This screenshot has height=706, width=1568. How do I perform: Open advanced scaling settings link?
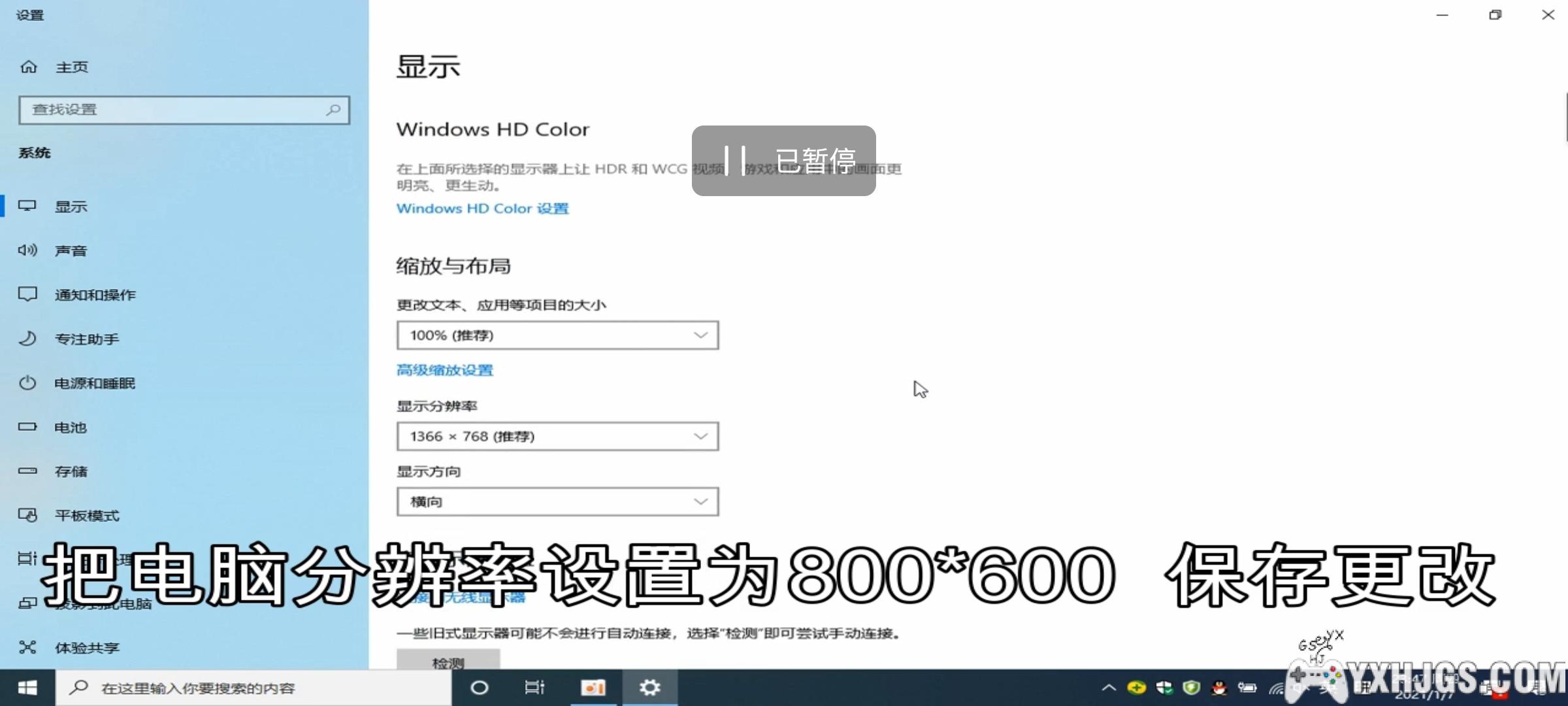[444, 370]
